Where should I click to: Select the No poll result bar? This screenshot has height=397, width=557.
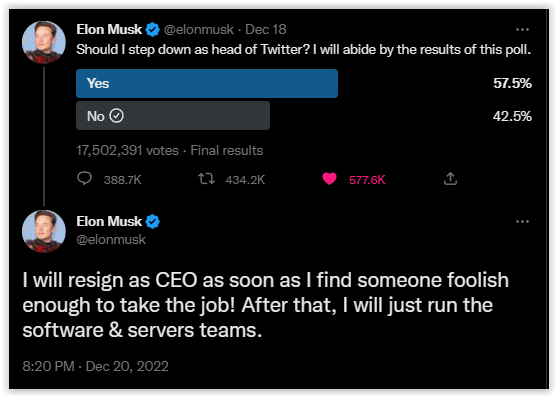[x=173, y=116]
